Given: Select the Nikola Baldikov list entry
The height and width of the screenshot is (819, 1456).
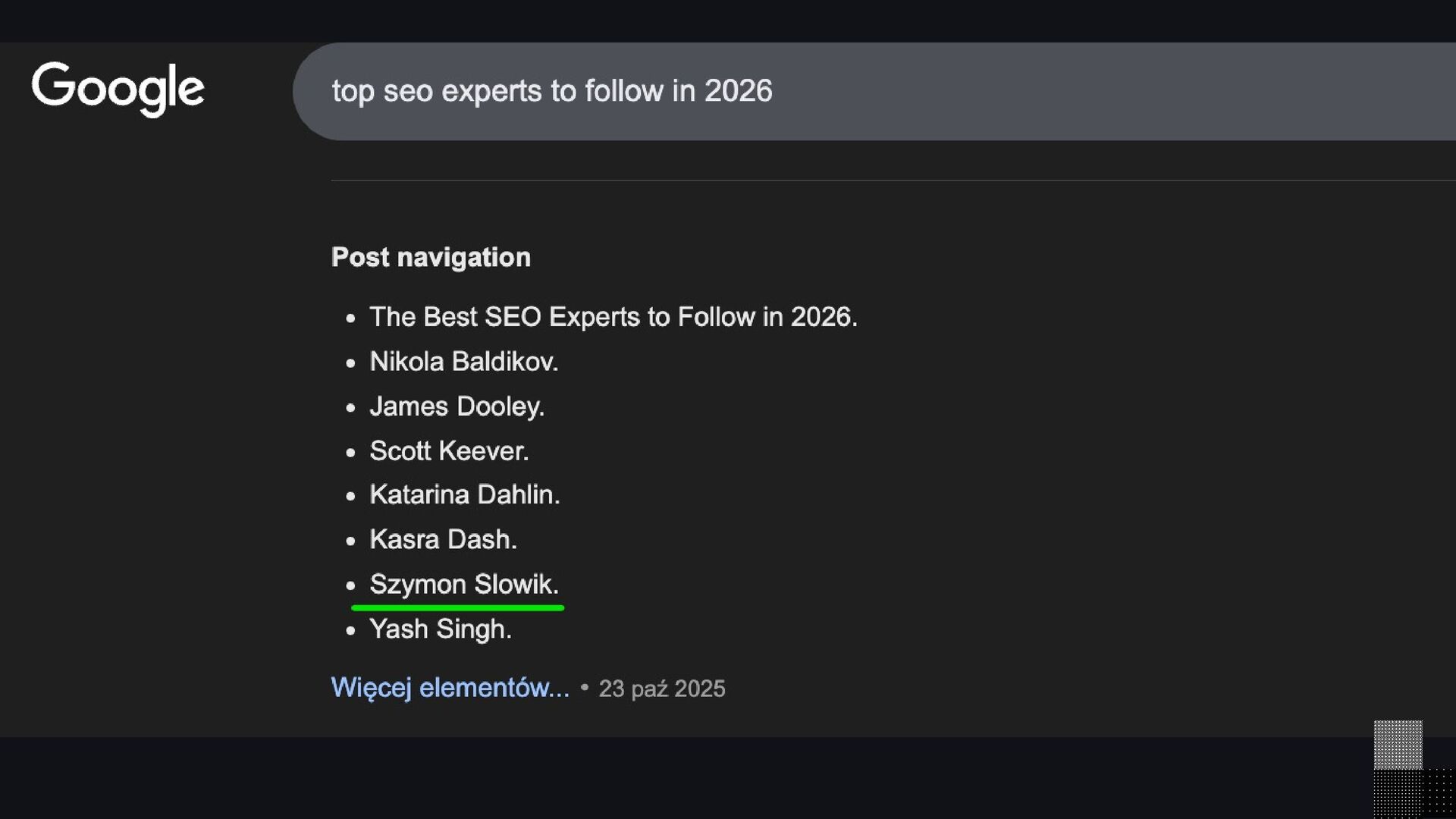Looking at the screenshot, I should [x=463, y=362].
